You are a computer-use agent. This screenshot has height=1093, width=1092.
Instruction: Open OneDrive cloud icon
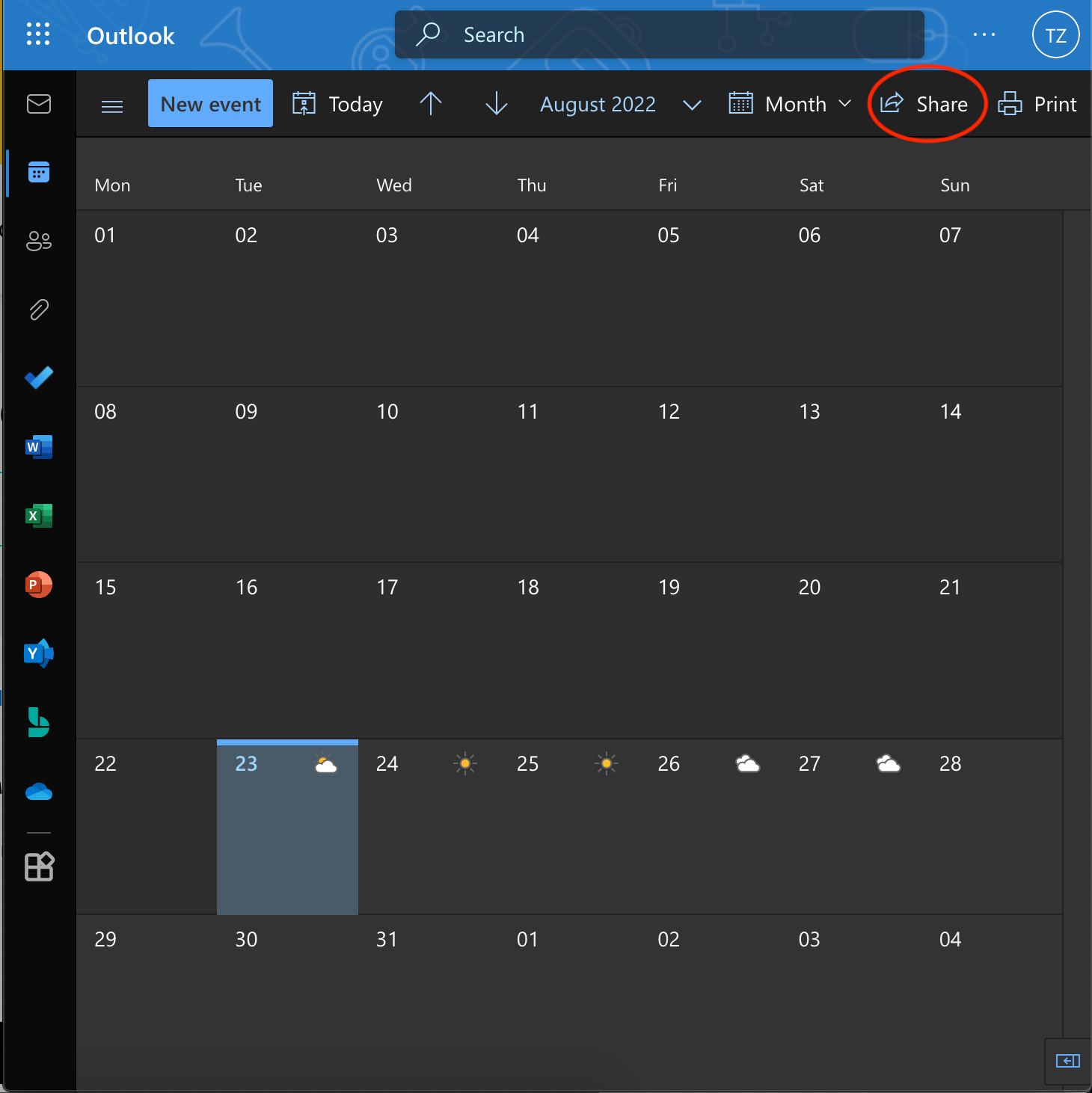click(x=39, y=792)
